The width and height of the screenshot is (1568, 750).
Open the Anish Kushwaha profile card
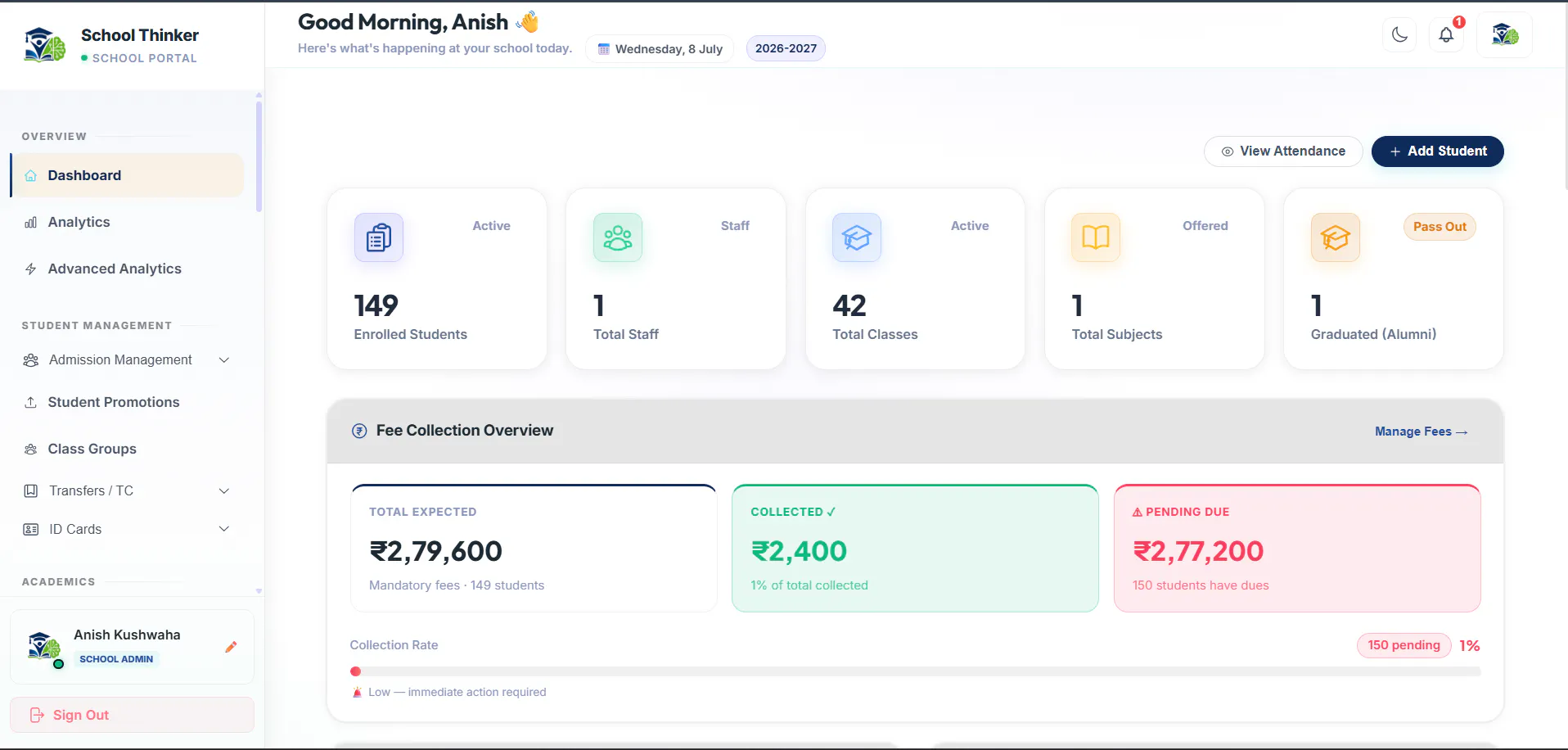(132, 647)
